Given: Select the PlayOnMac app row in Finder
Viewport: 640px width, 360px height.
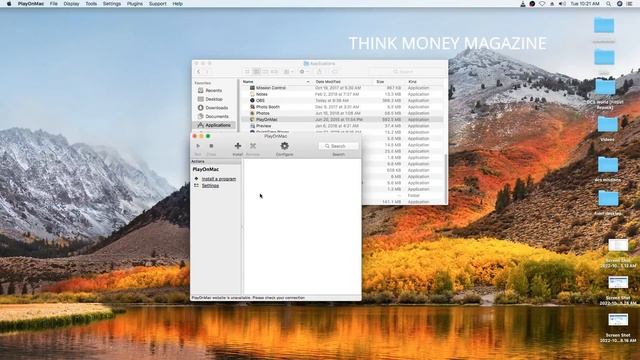Looking at the screenshot, I should [342, 120].
